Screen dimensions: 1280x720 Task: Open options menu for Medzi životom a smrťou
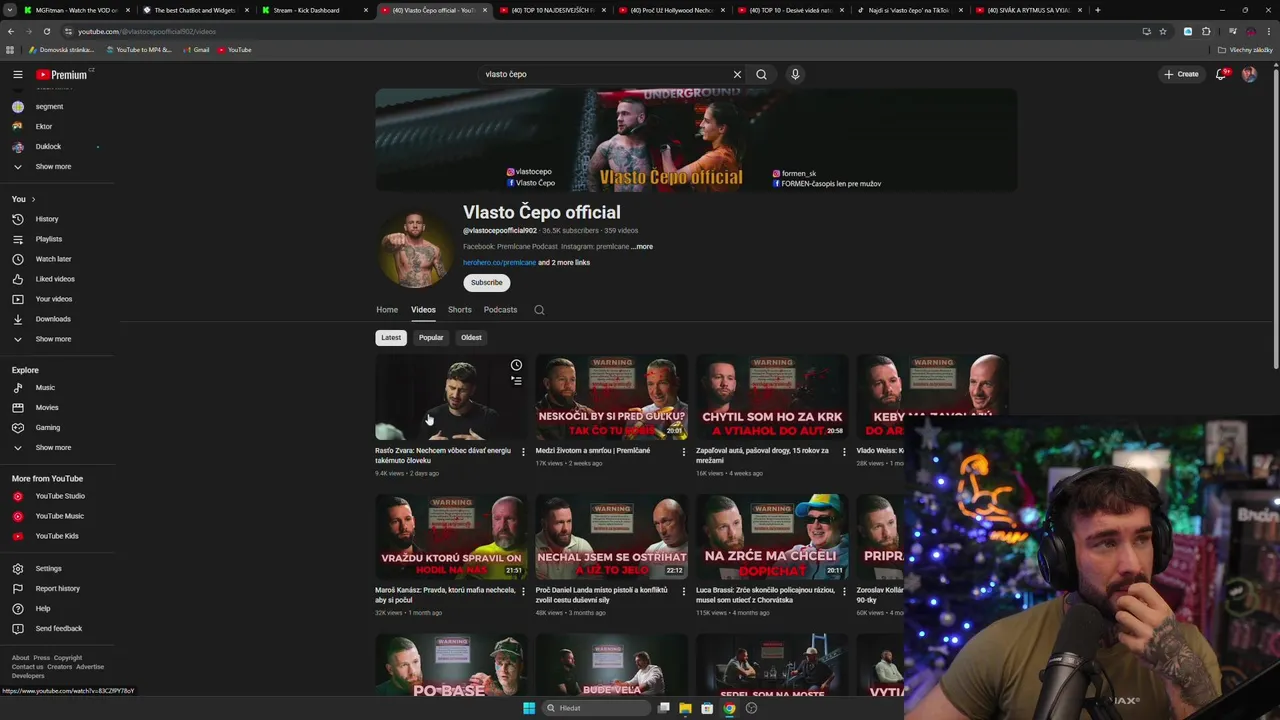point(684,452)
